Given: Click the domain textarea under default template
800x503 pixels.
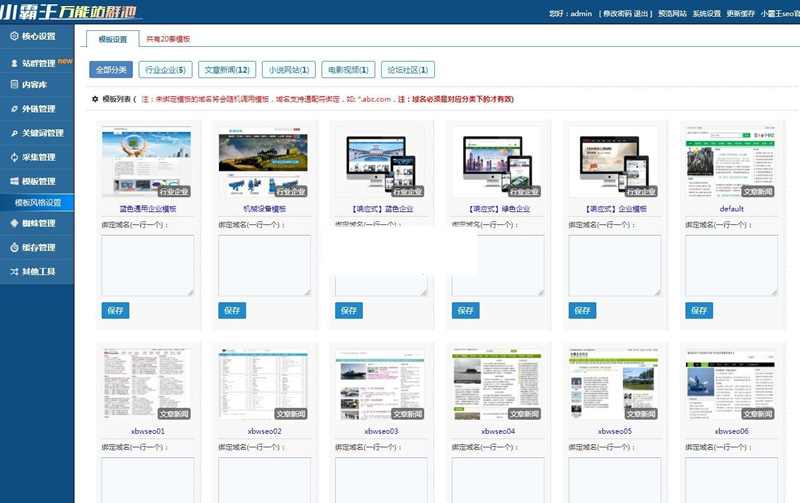Looking at the screenshot, I should [730, 265].
